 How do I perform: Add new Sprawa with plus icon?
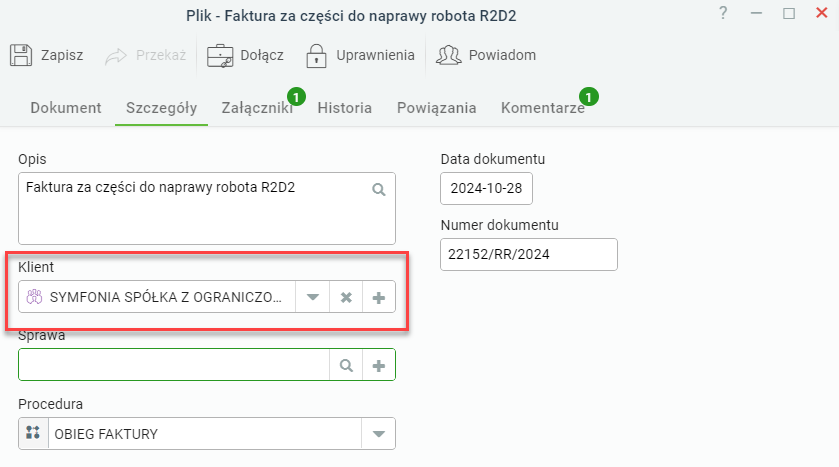click(379, 365)
